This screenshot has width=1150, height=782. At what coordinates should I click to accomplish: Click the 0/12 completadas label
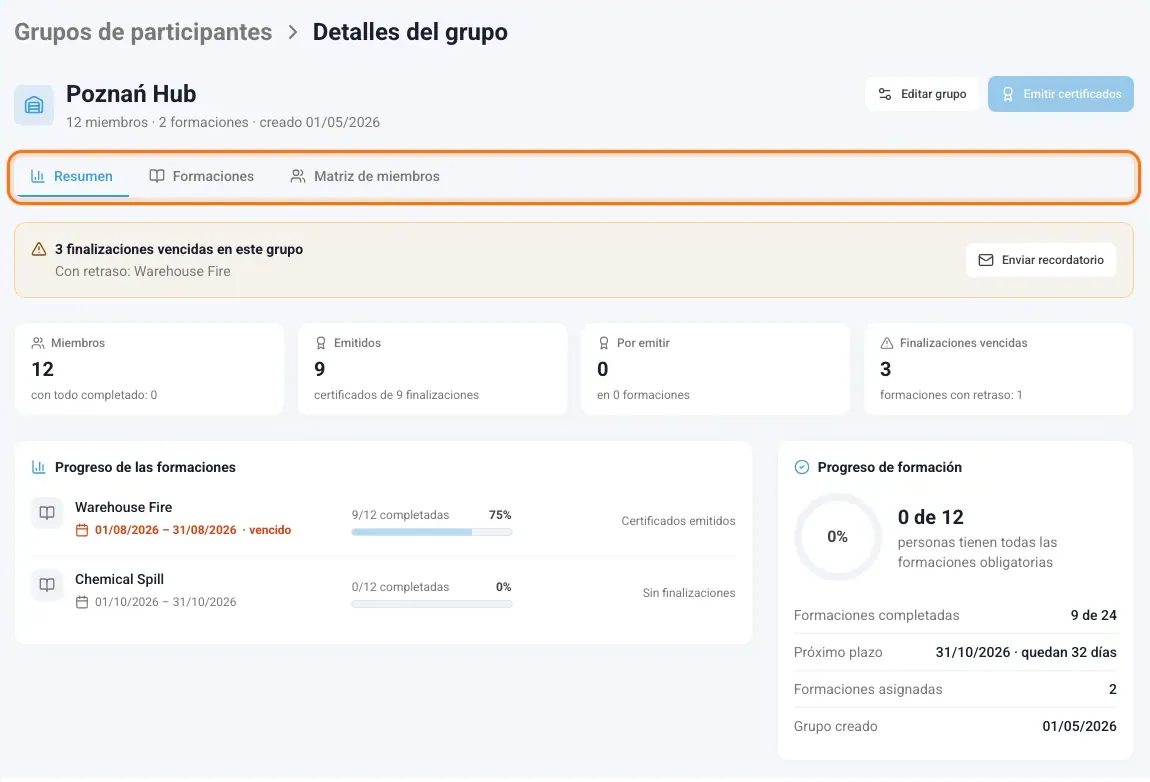click(400, 587)
